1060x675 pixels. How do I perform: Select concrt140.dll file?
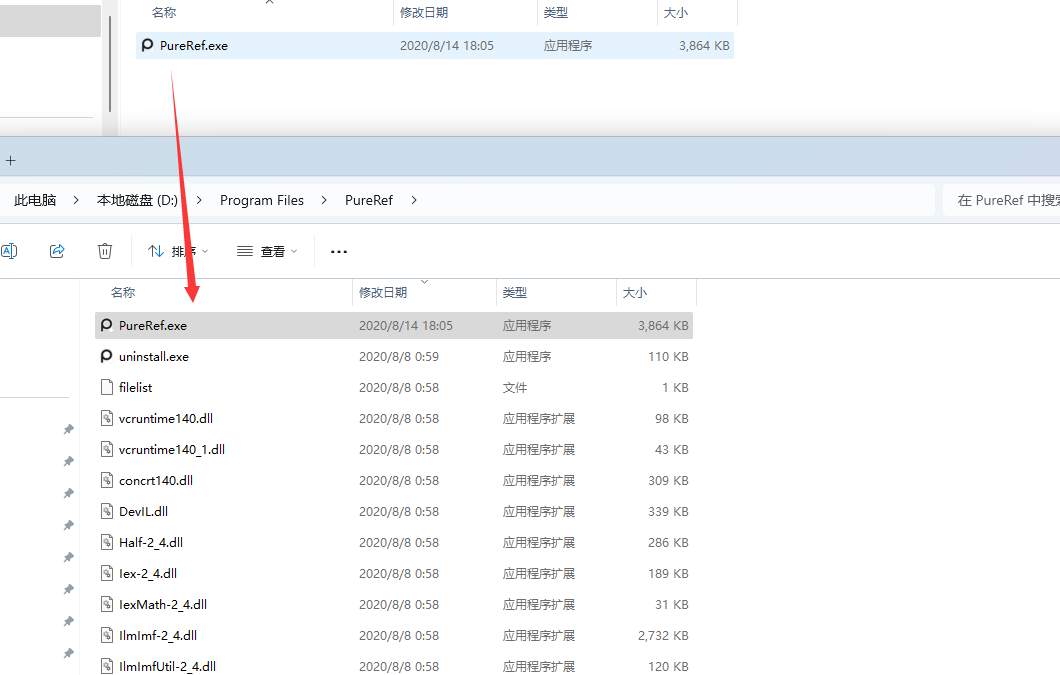(394, 481)
